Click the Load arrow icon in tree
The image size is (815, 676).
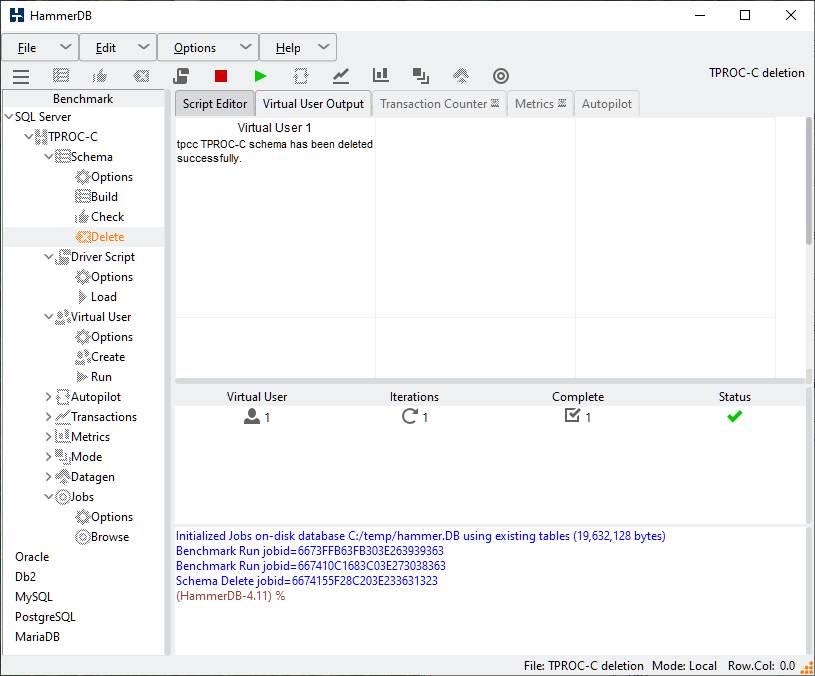(82, 297)
